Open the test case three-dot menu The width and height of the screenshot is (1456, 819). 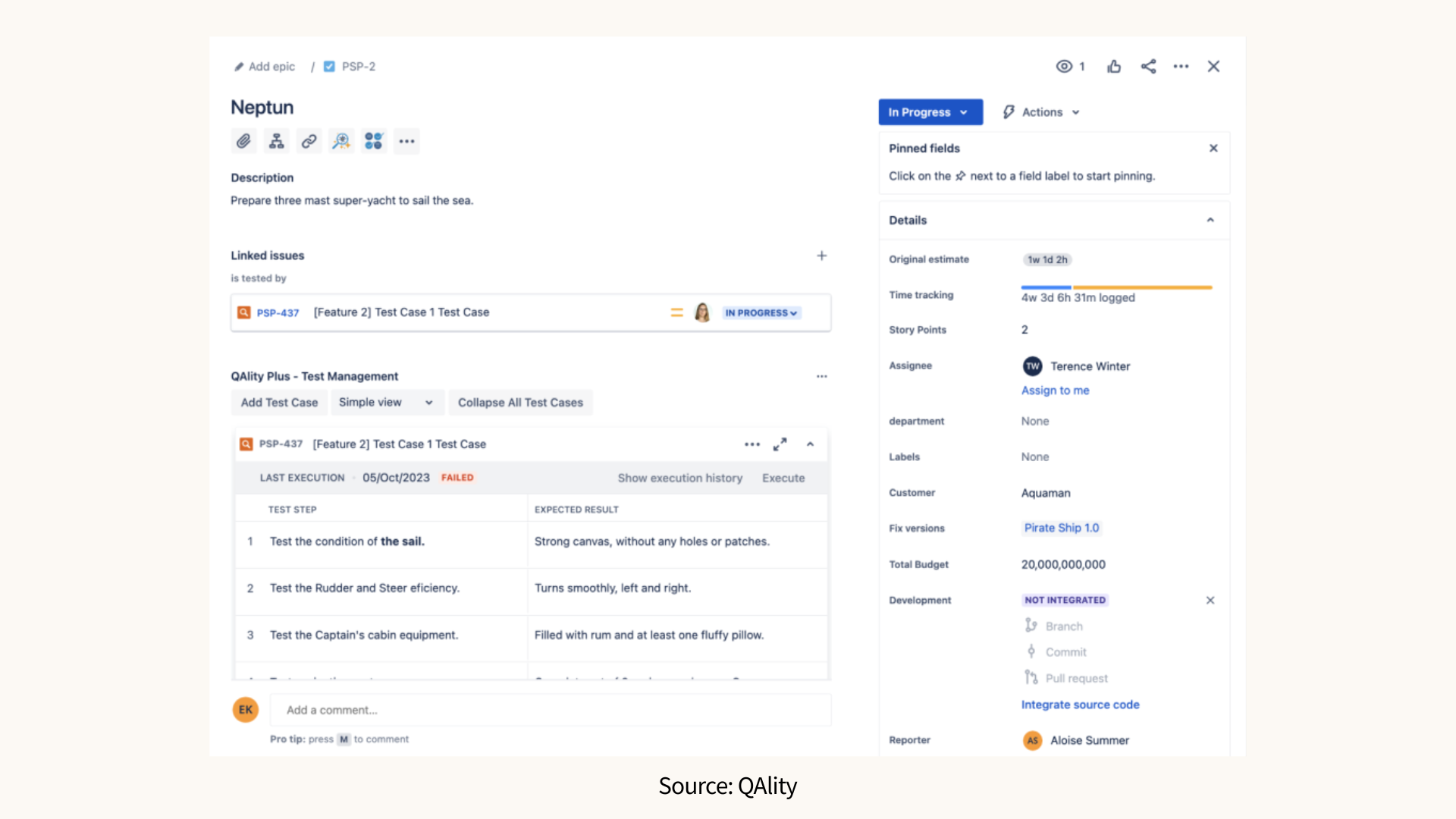[752, 444]
